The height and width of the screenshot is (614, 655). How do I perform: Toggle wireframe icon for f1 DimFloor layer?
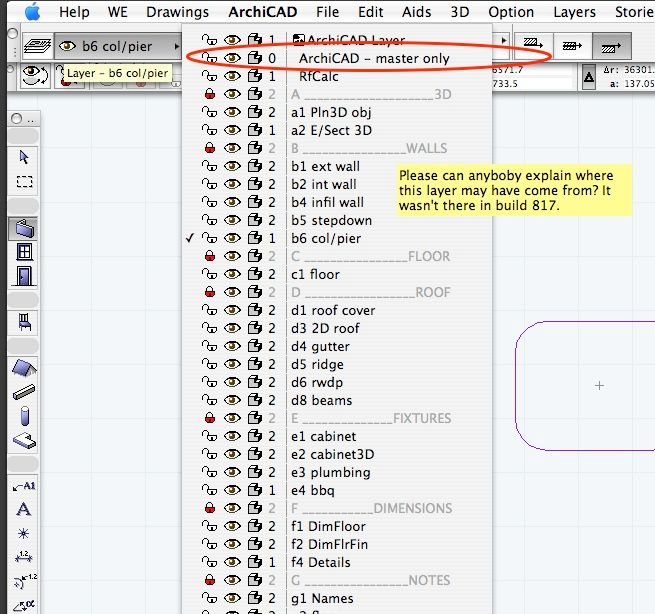[255, 526]
